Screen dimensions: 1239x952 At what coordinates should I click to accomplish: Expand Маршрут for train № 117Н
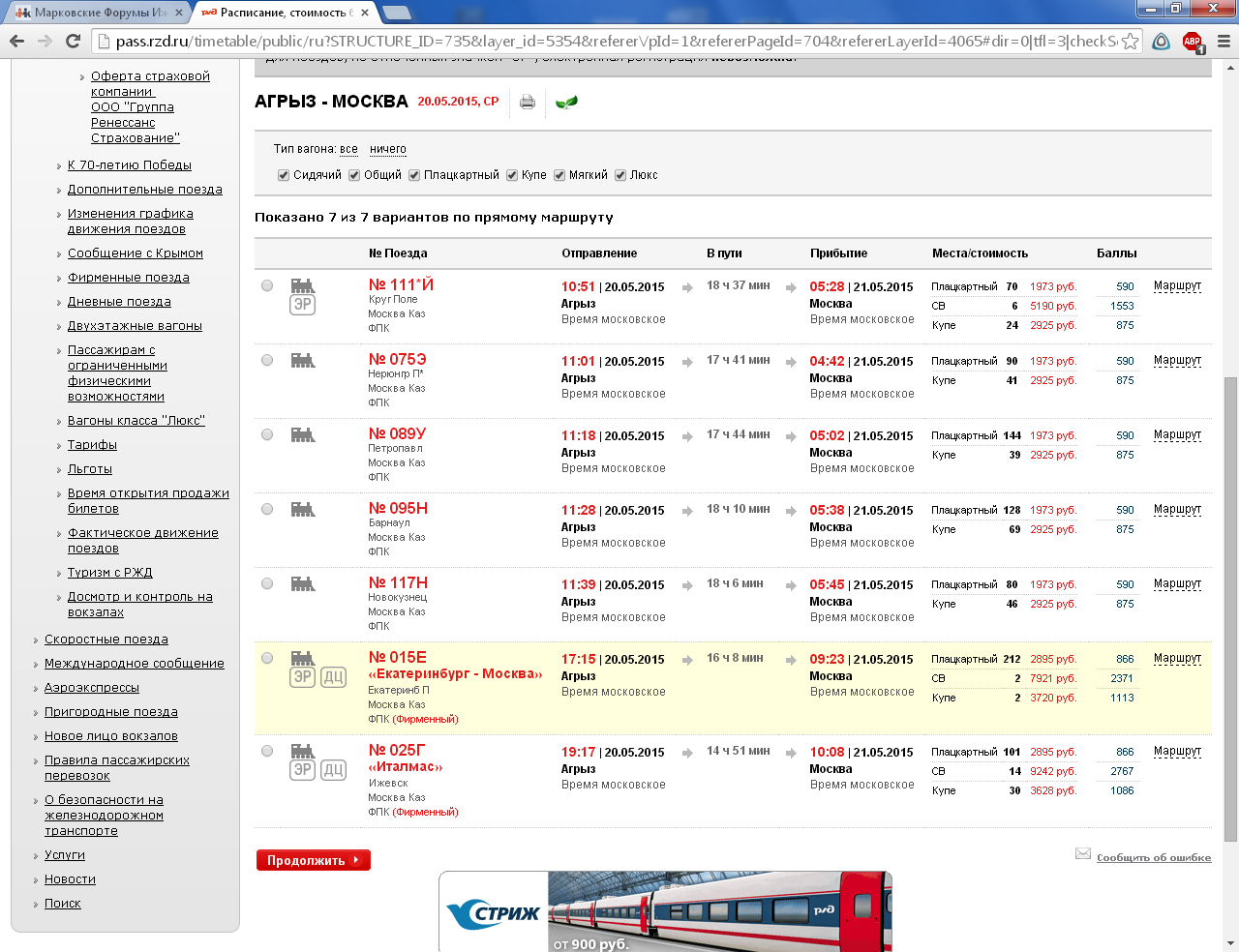click(1177, 583)
